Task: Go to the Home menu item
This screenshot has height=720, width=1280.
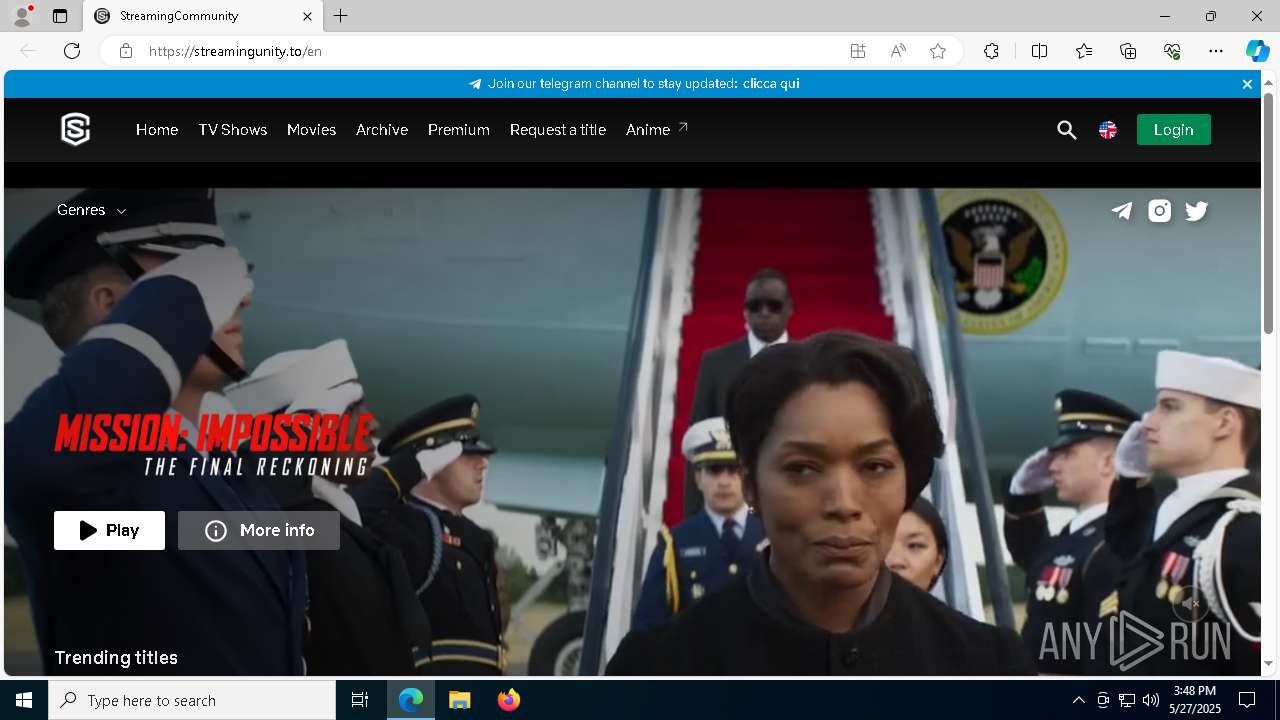Action: click(x=157, y=130)
